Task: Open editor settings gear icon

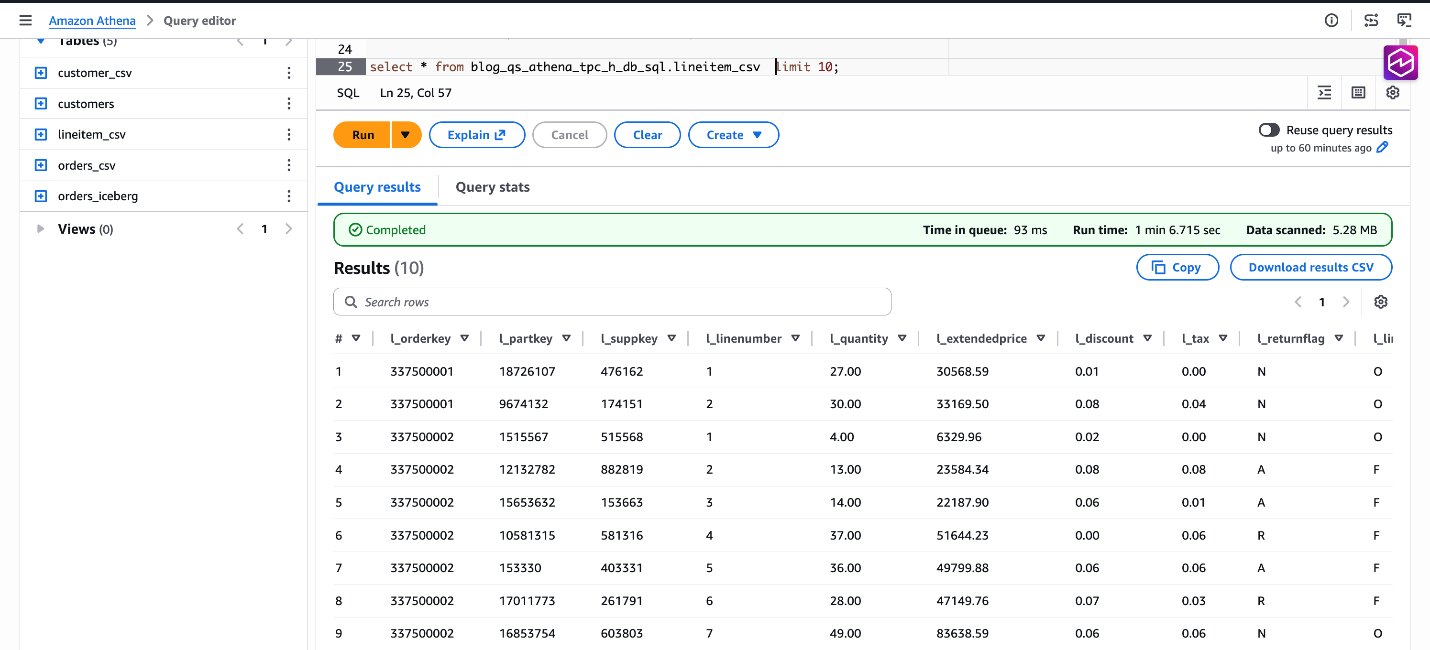Action: point(1392,93)
